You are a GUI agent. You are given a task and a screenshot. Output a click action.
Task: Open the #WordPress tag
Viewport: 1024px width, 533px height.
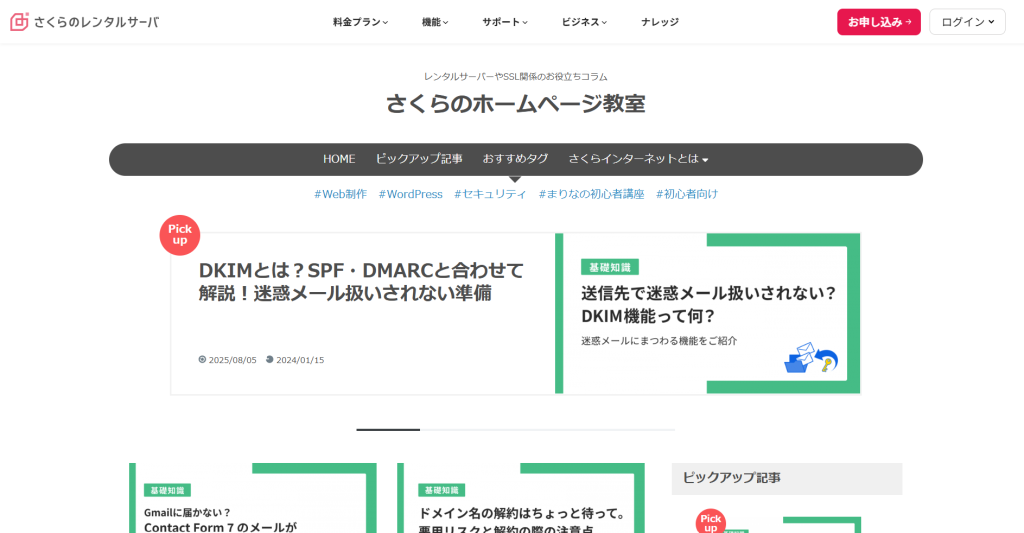[x=410, y=194]
